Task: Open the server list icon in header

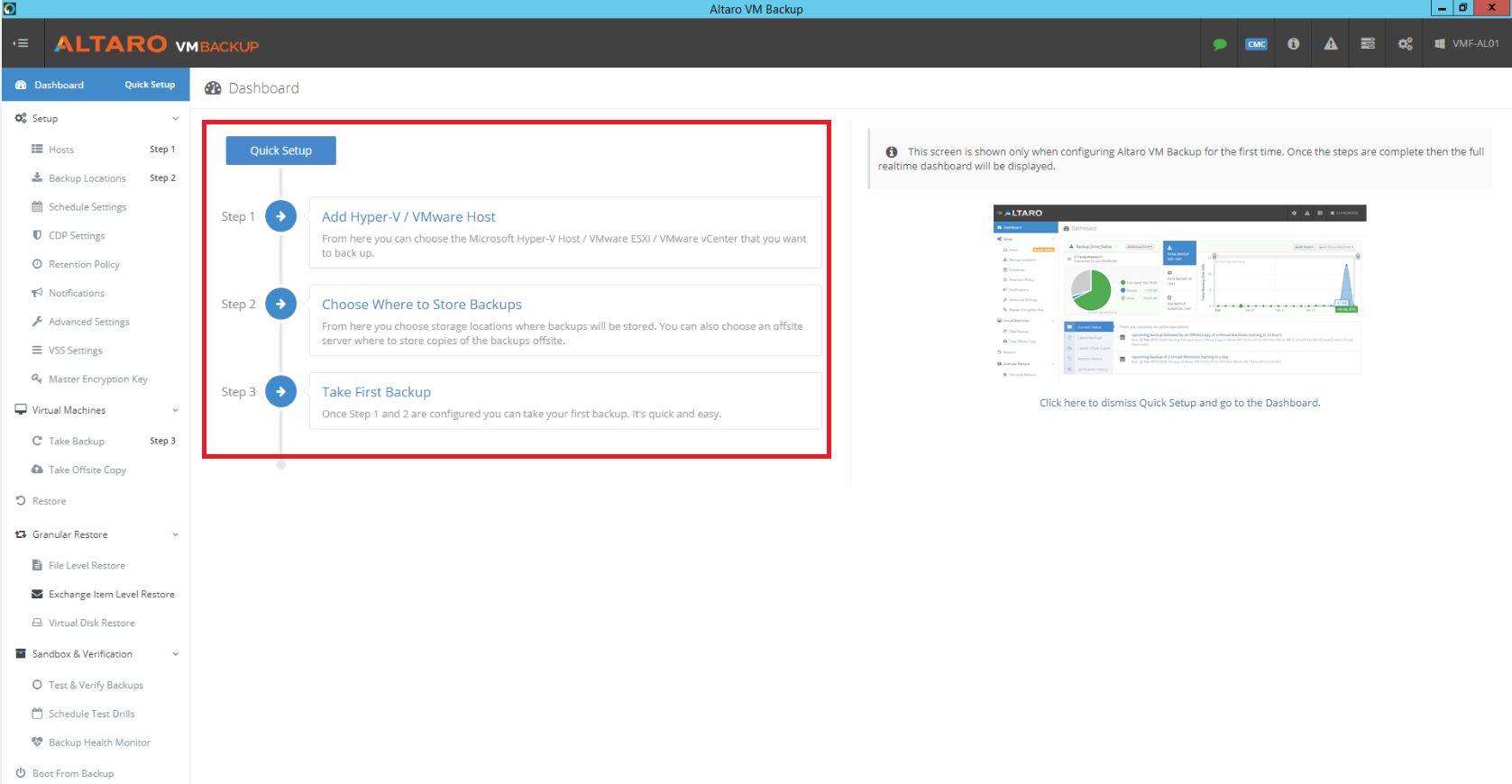Action: [x=1367, y=44]
